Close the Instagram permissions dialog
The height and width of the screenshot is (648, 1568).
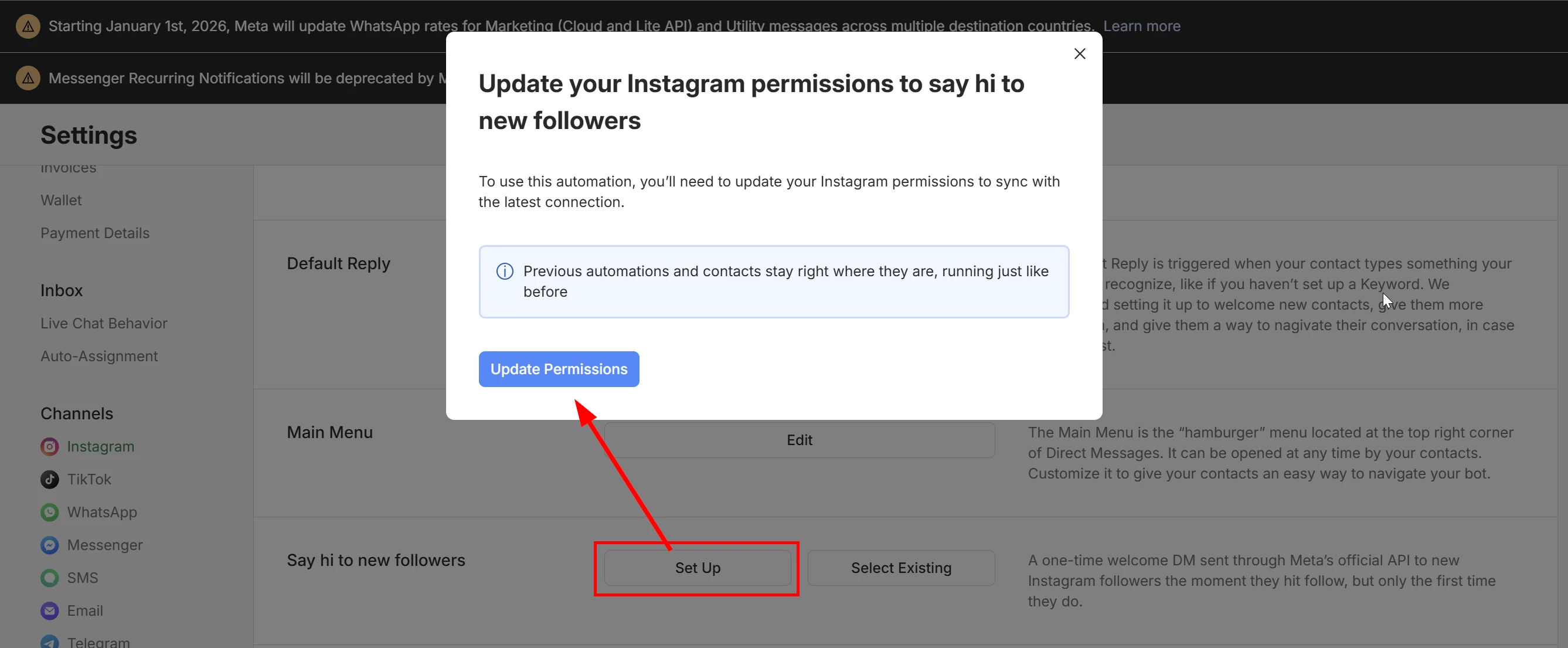[x=1079, y=53]
